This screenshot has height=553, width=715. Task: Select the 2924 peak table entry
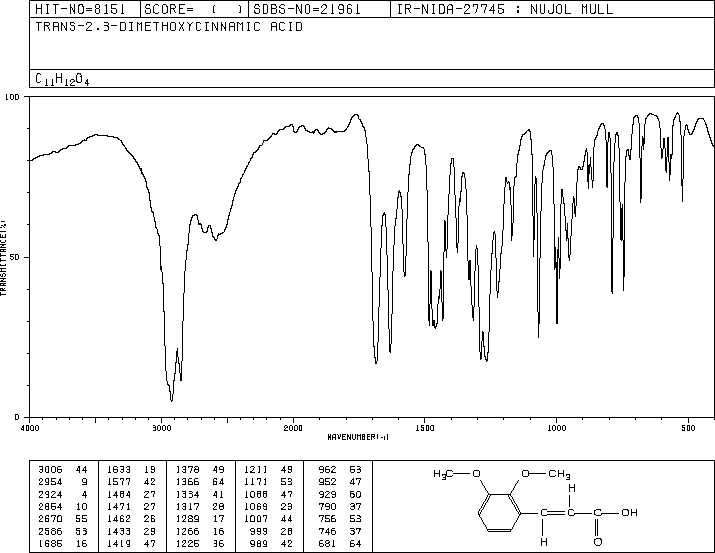click(63, 494)
